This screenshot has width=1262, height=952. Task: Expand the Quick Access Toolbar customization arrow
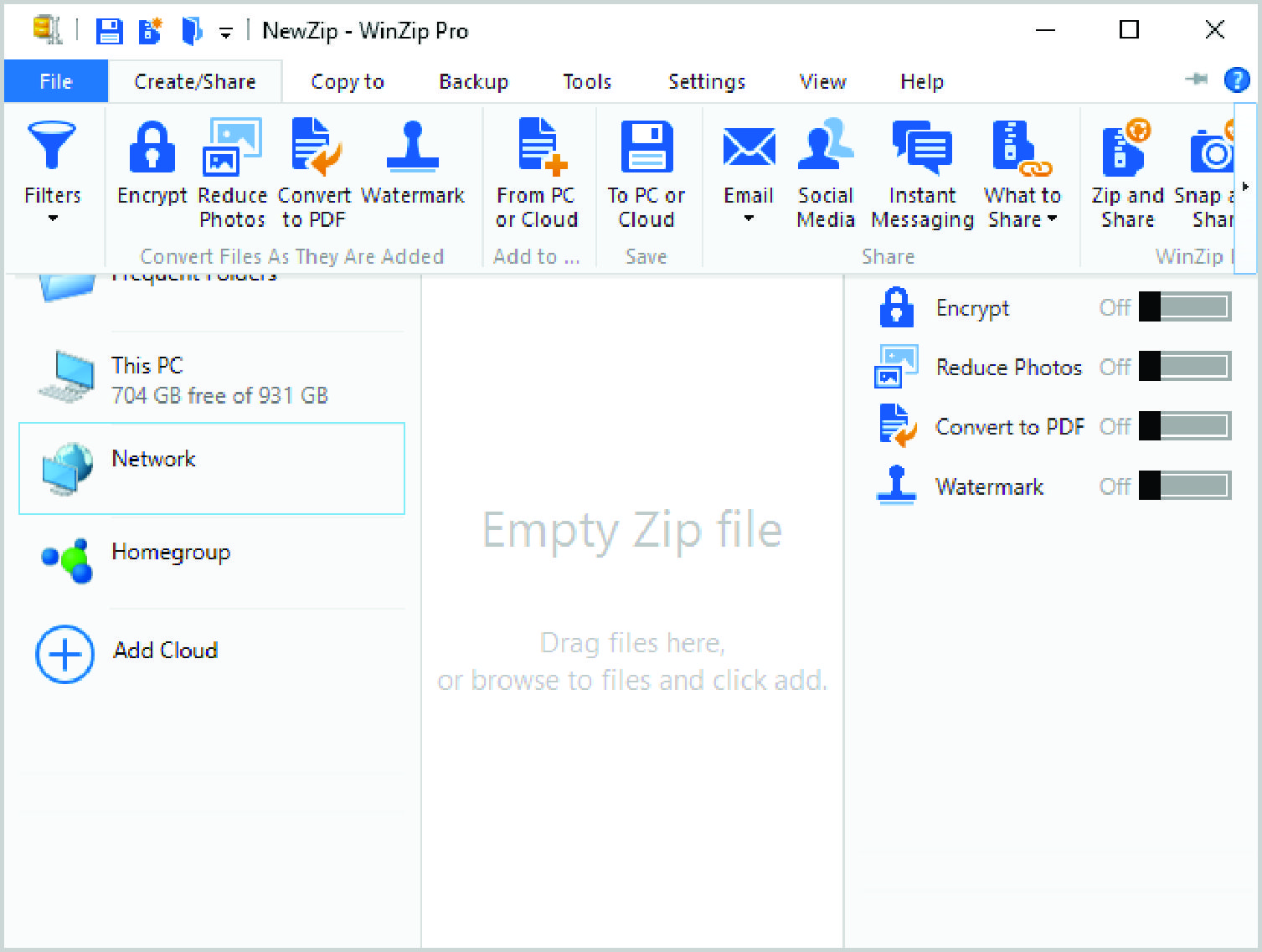coord(225,31)
